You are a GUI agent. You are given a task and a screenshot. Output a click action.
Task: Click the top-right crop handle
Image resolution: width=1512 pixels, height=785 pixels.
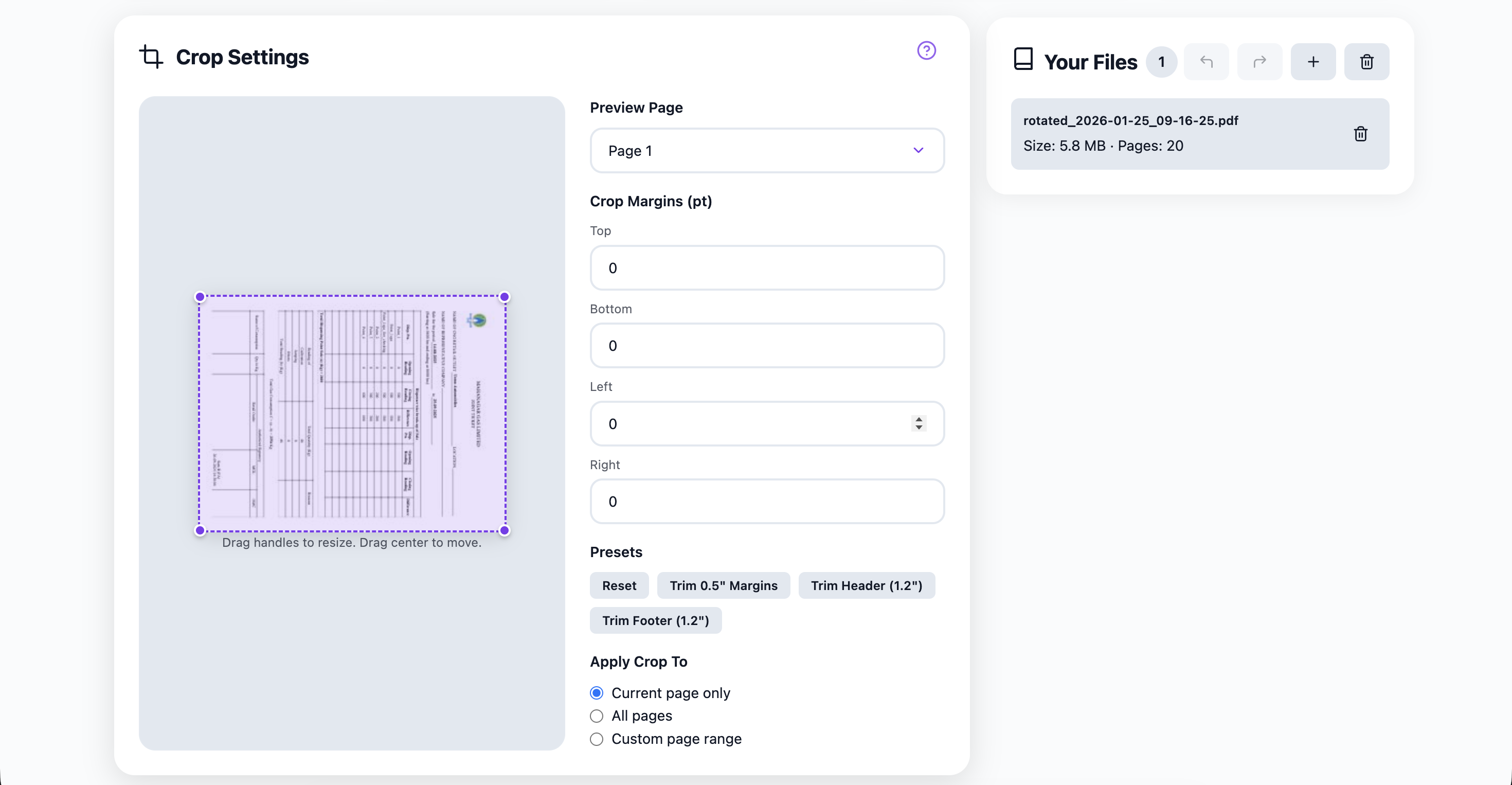[x=504, y=296]
